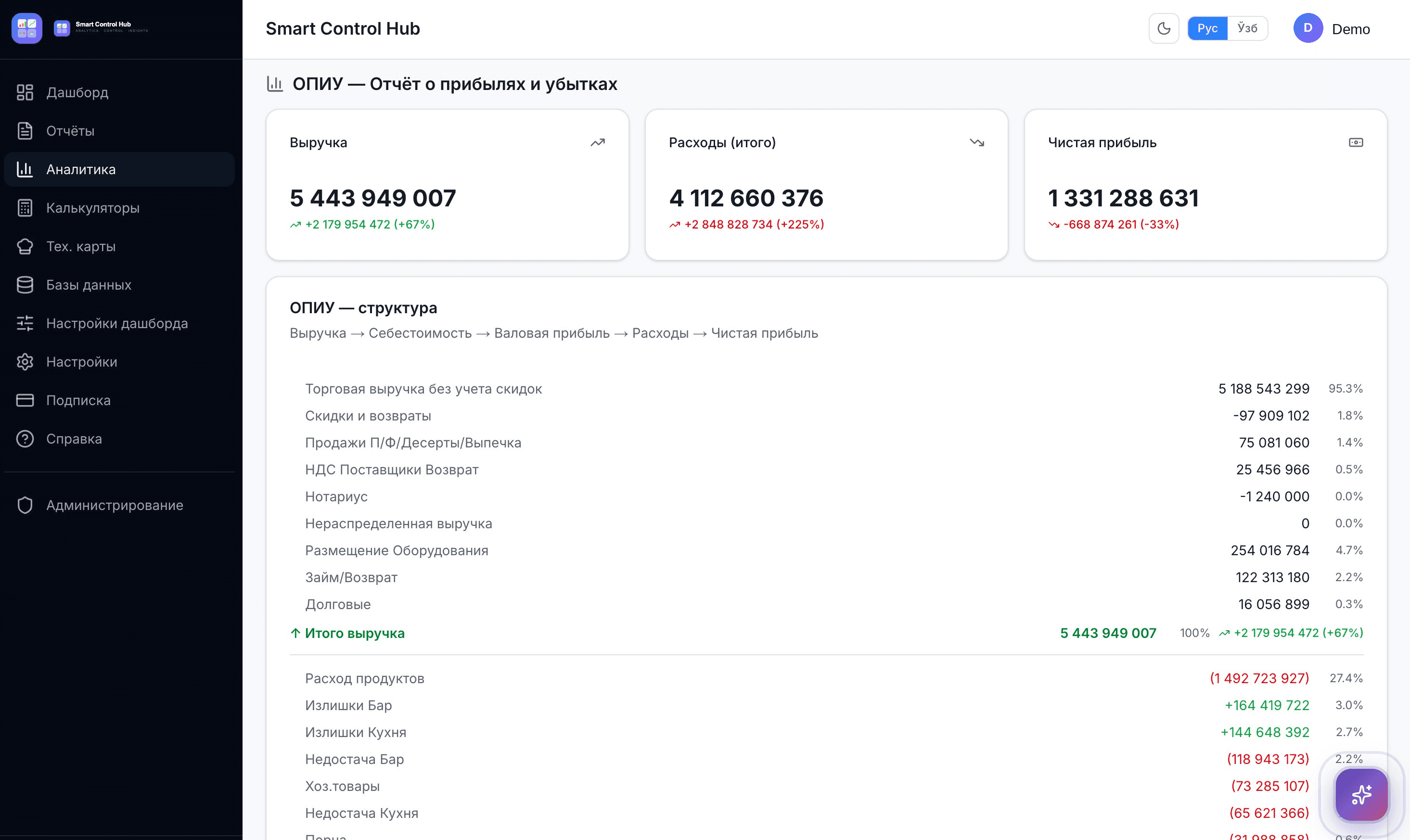Viewport: 1410px width, 840px height.
Task: Click the Demo username label
Action: tap(1351, 29)
